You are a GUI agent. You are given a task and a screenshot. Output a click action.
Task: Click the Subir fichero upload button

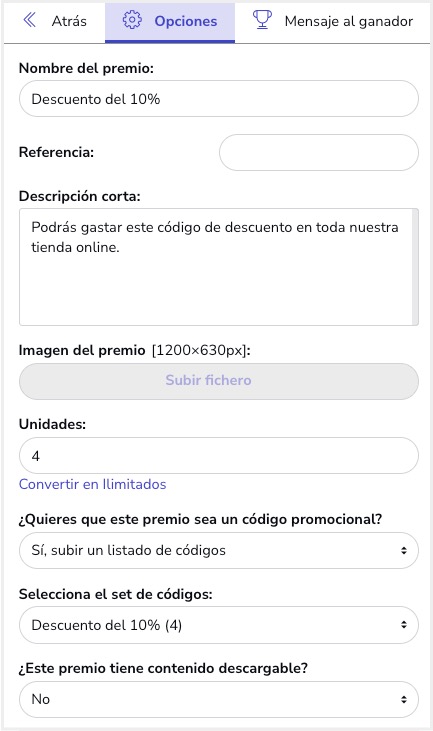[219, 381]
